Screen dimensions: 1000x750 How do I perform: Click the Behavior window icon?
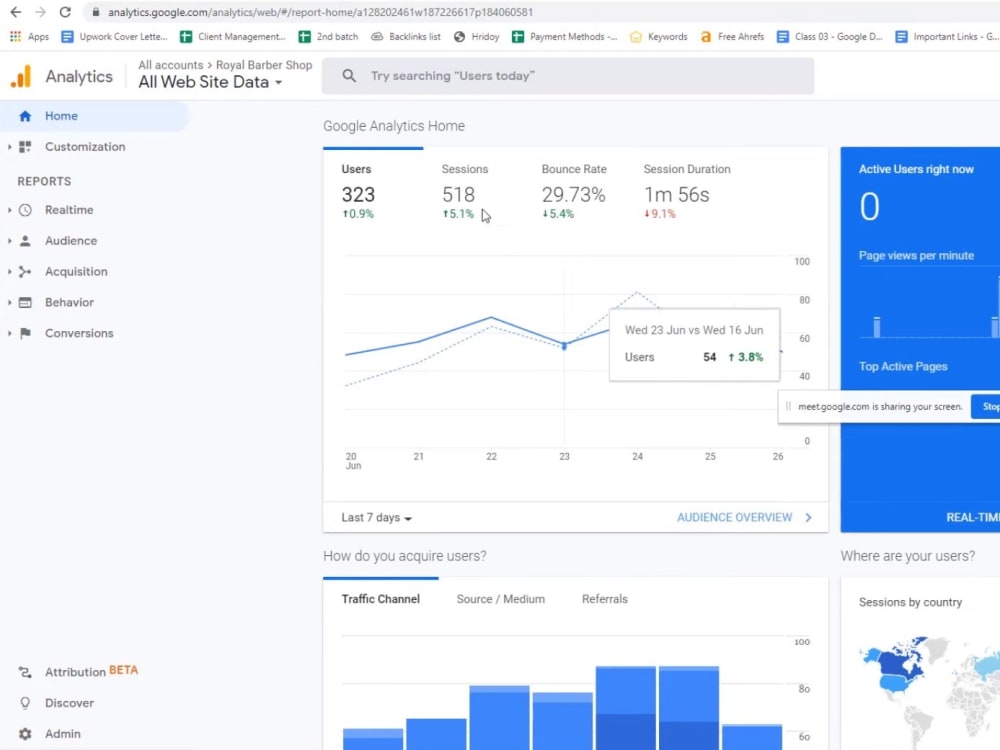25,302
